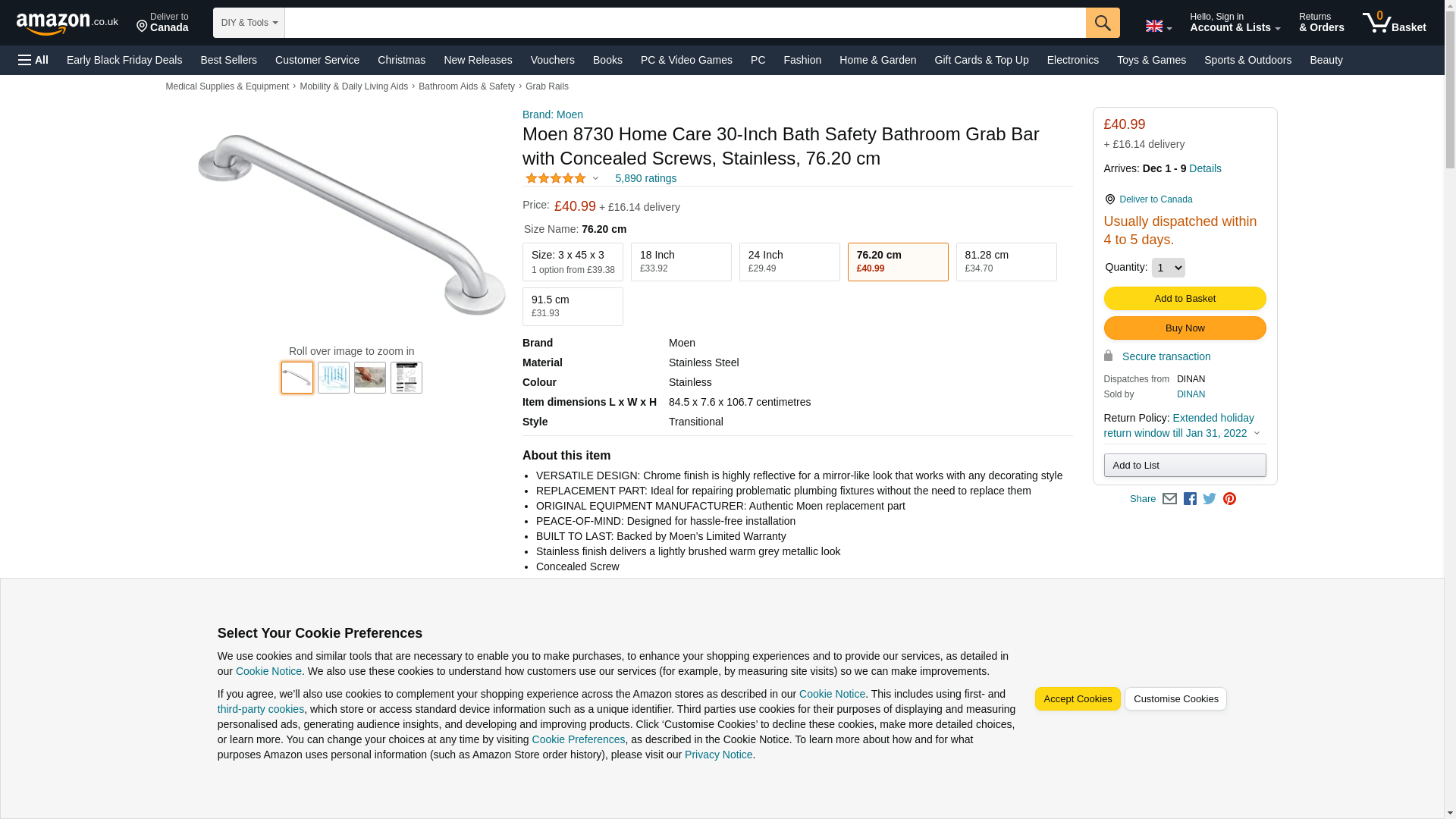Share product on Pinterest icon

pyautogui.click(x=1229, y=499)
